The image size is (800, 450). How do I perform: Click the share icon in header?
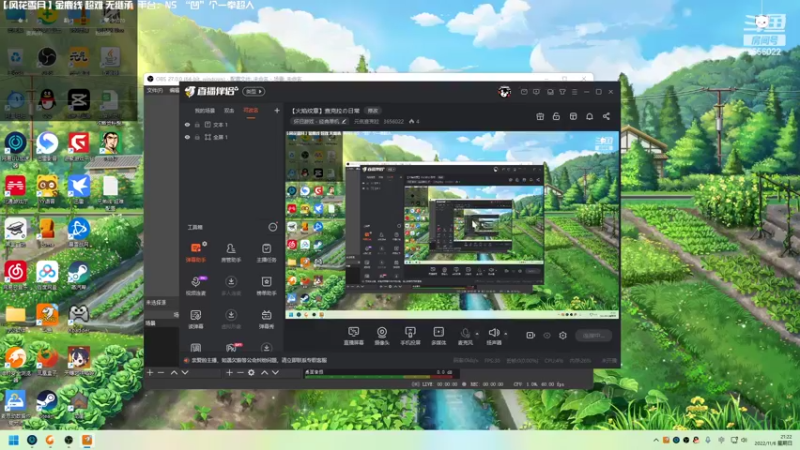pos(606,116)
